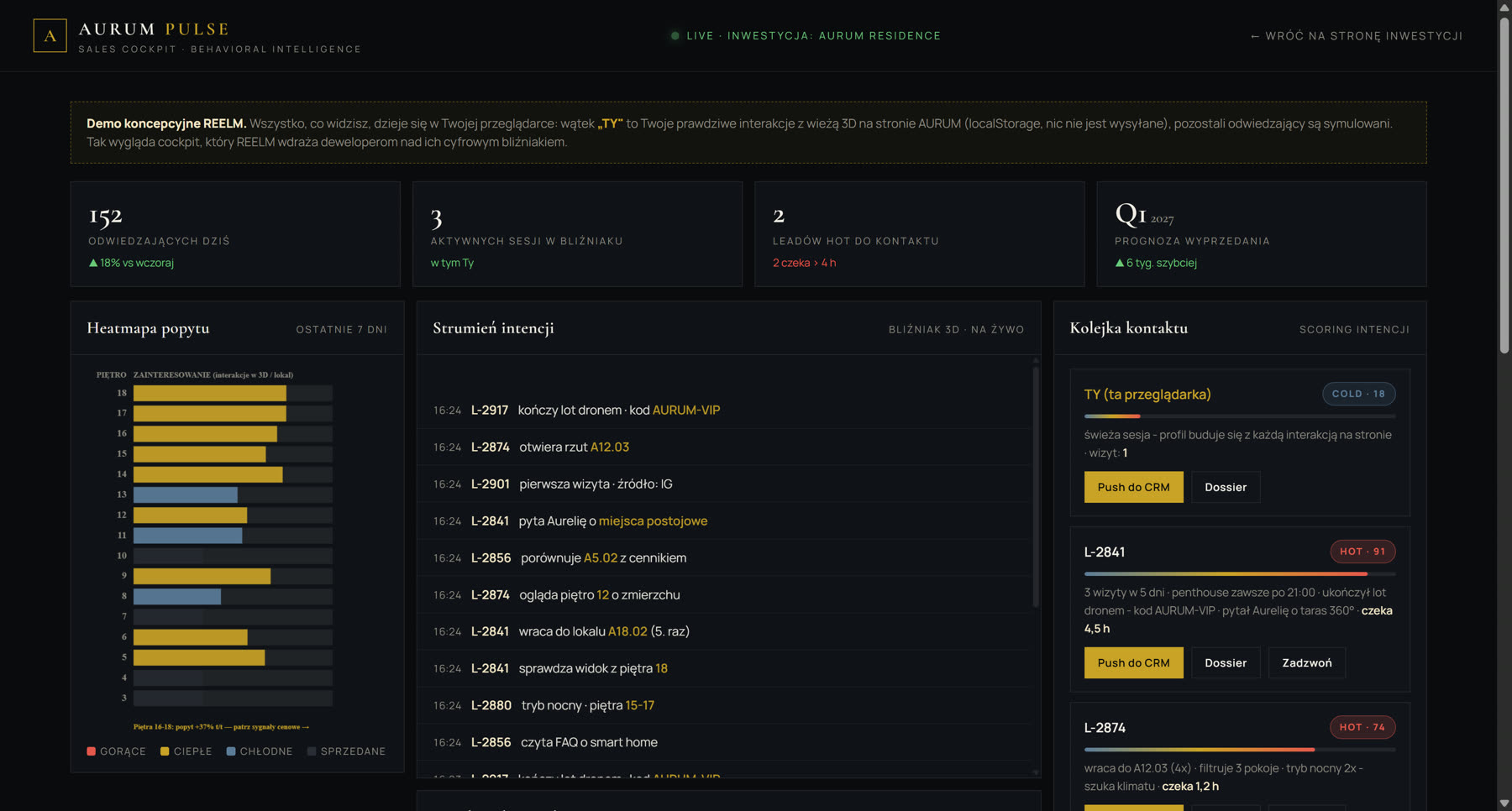
Task: Click the "COLD · 18" score badge
Action: click(x=1359, y=394)
